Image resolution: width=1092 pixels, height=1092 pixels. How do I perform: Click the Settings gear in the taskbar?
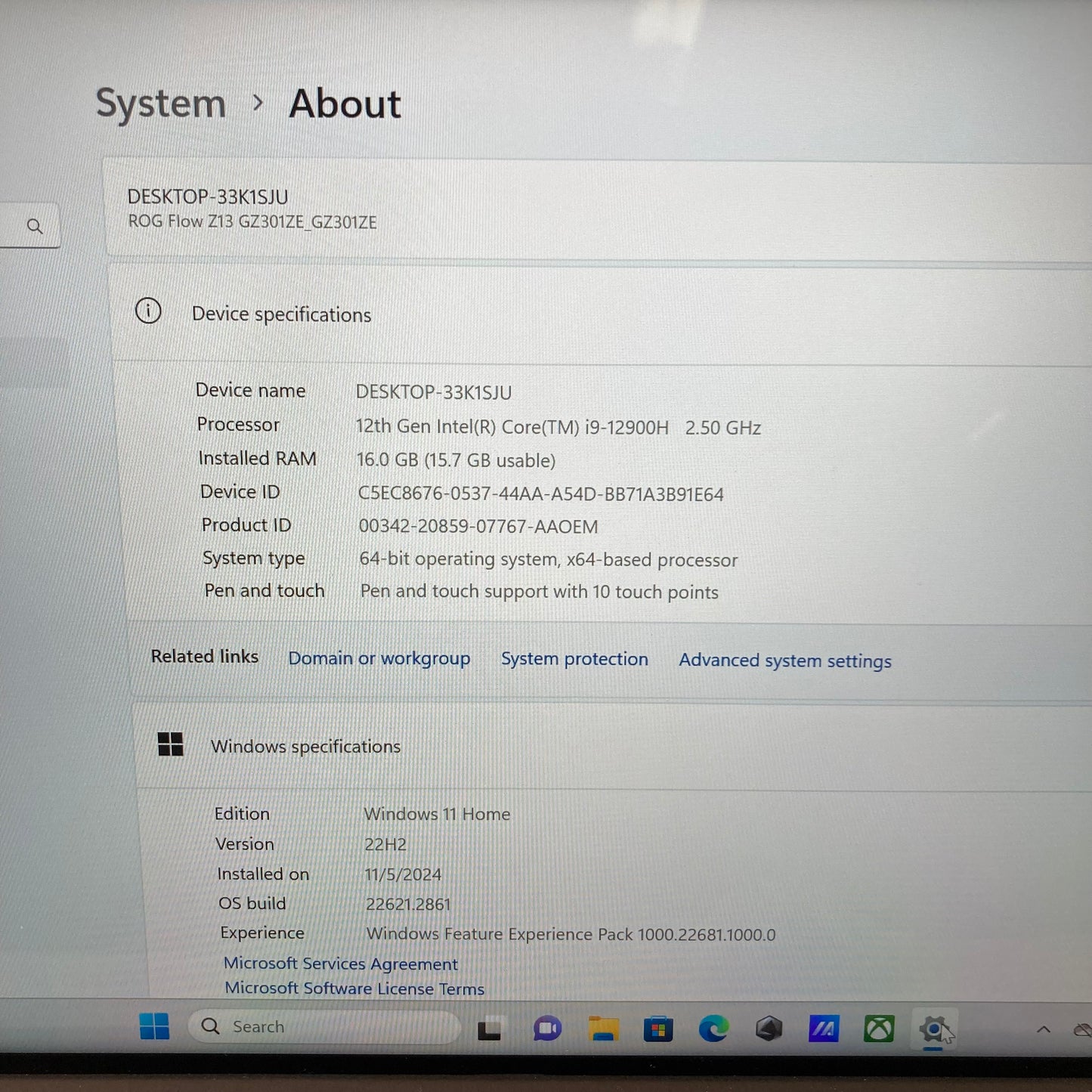[934, 1029]
